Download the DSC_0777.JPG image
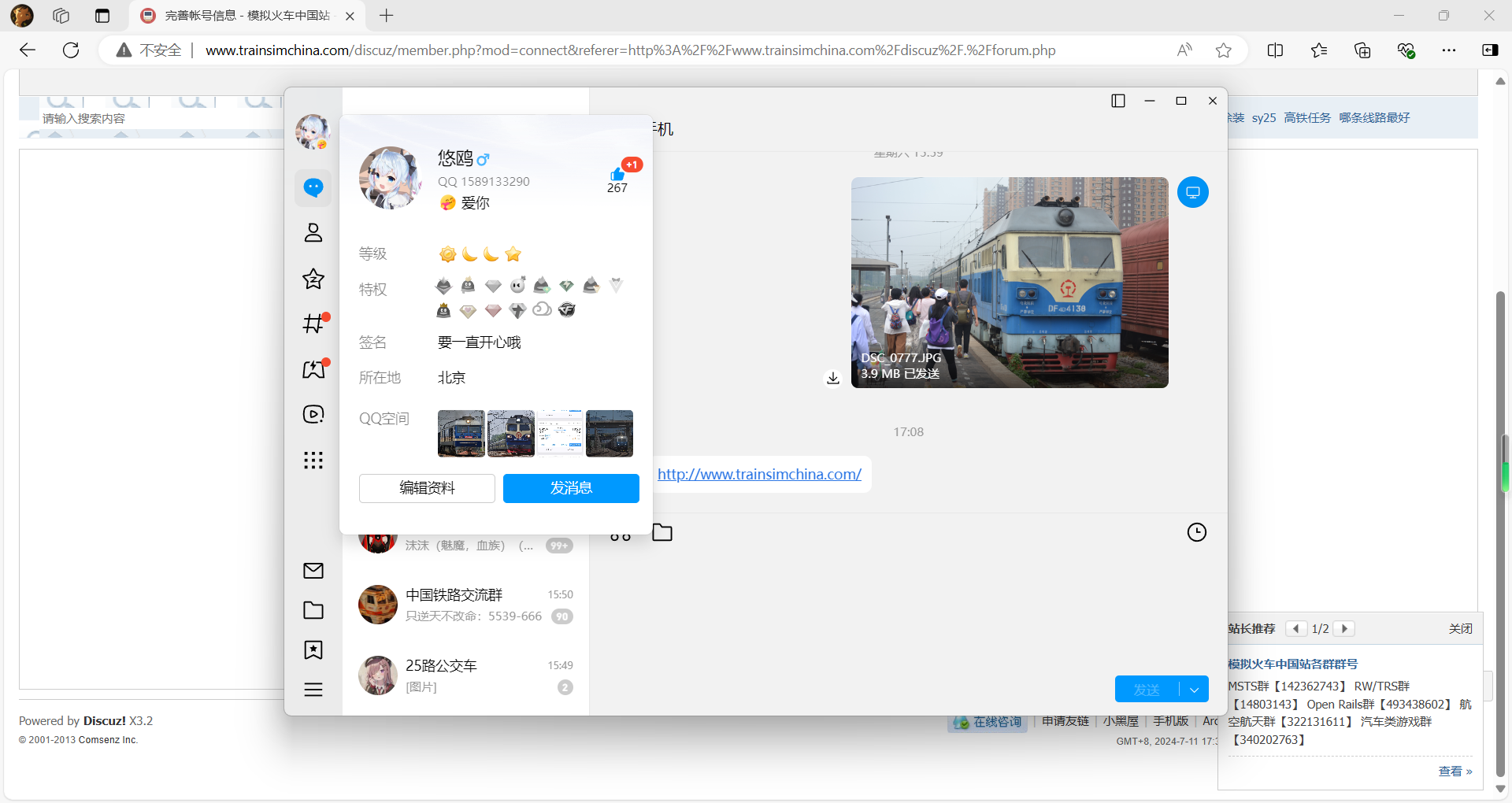This screenshot has height=803, width=1512. tap(833, 379)
